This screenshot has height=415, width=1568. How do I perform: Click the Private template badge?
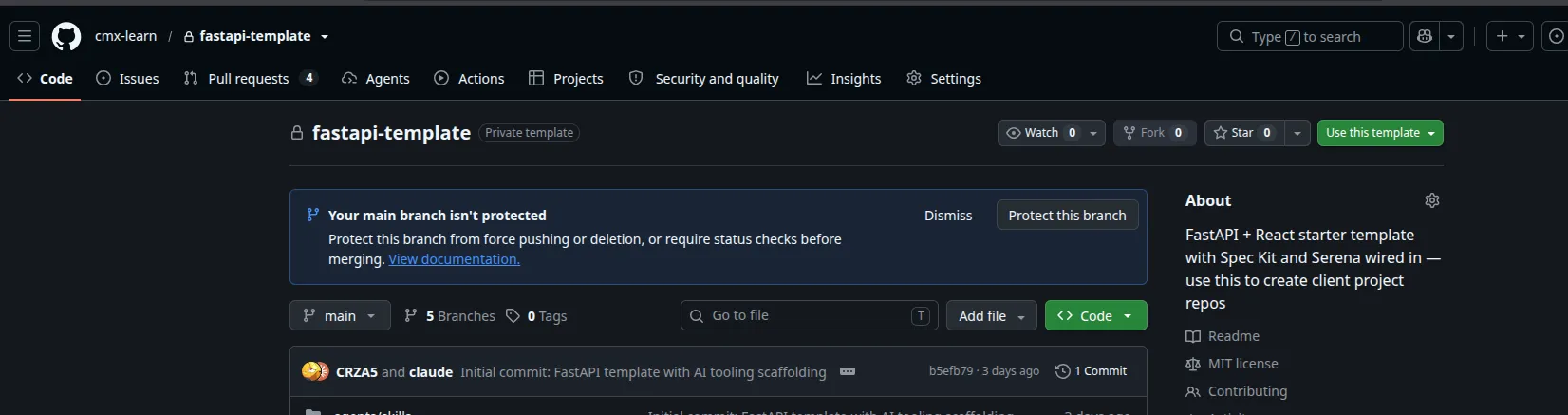click(x=529, y=133)
